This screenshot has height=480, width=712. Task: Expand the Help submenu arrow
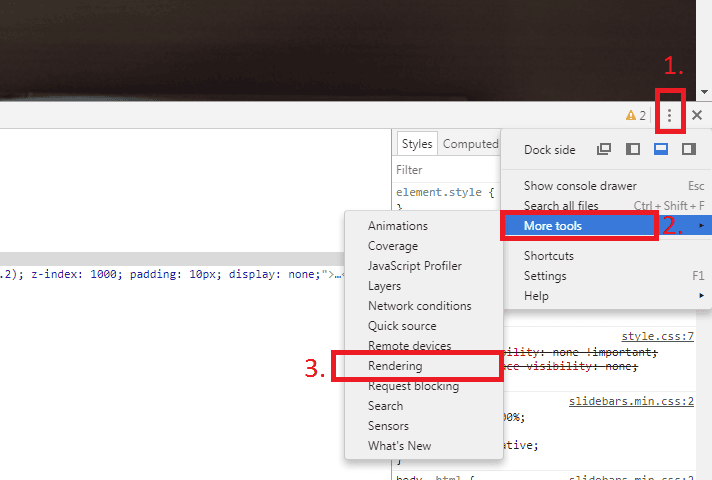tap(702, 296)
